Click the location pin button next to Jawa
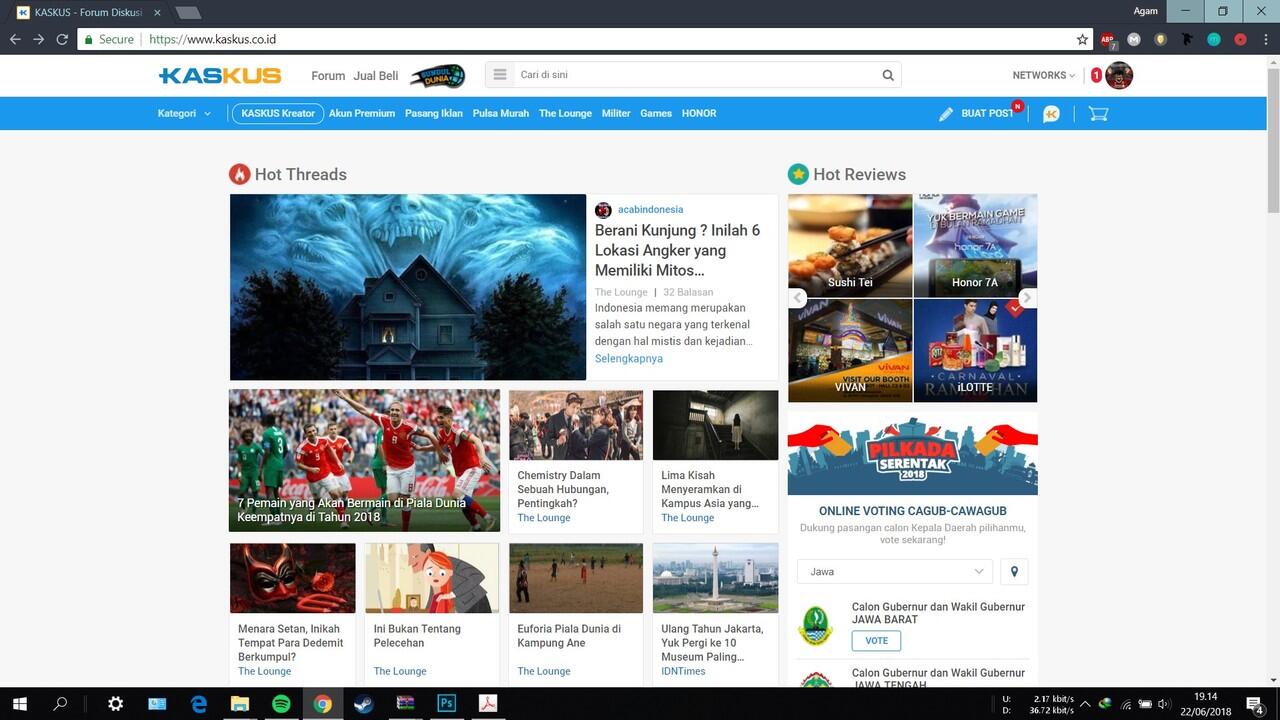This screenshot has width=1280, height=720. pos(1014,572)
